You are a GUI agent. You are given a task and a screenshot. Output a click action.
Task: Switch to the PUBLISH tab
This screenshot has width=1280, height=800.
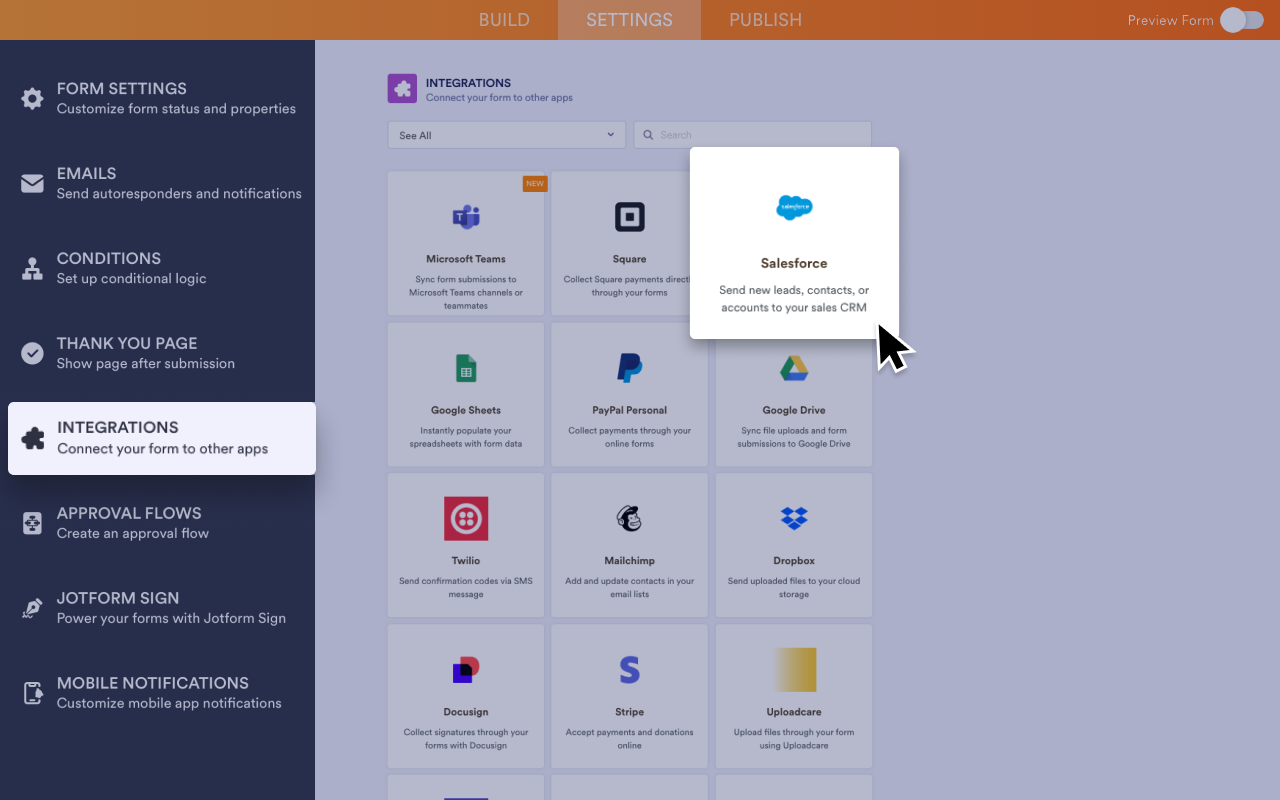[x=765, y=19]
